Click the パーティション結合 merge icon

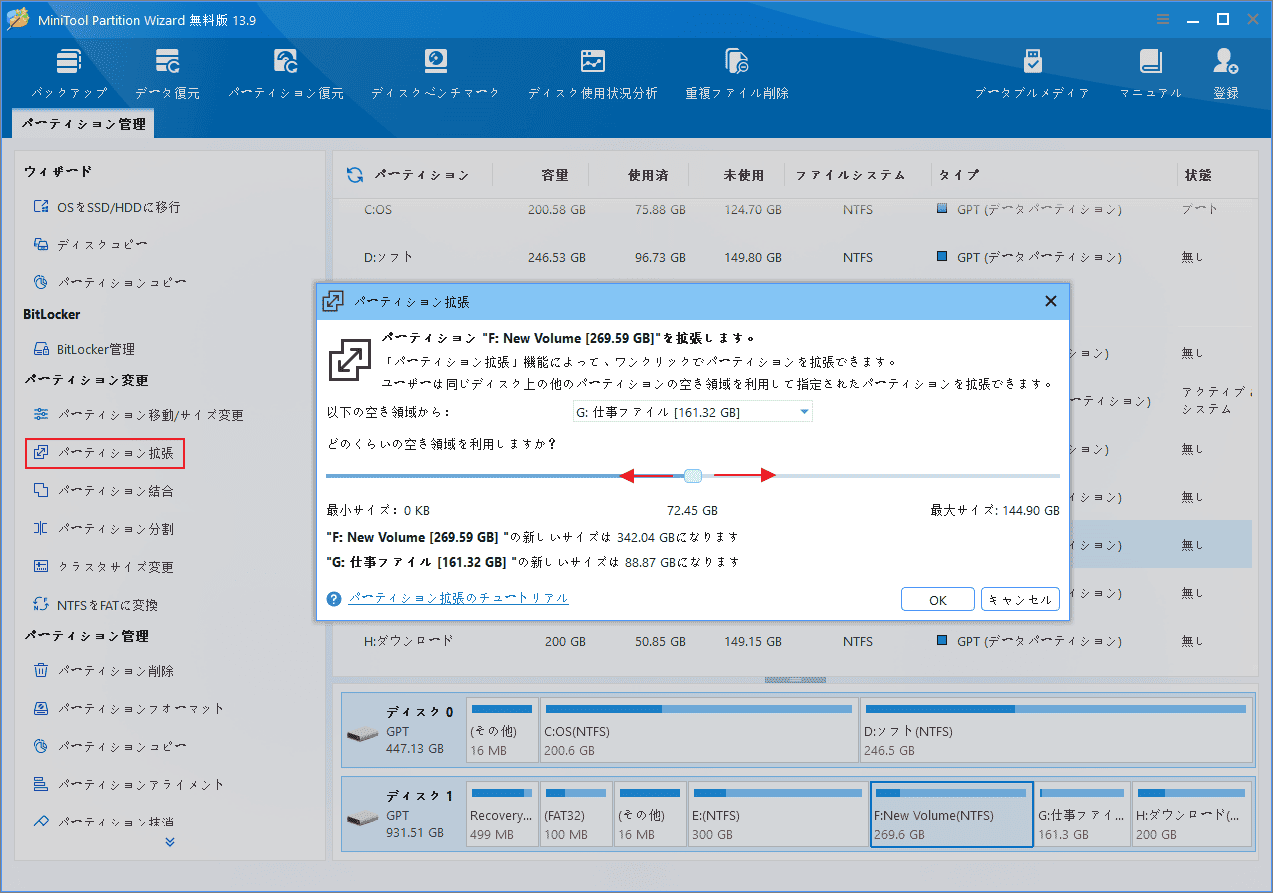tap(41, 491)
